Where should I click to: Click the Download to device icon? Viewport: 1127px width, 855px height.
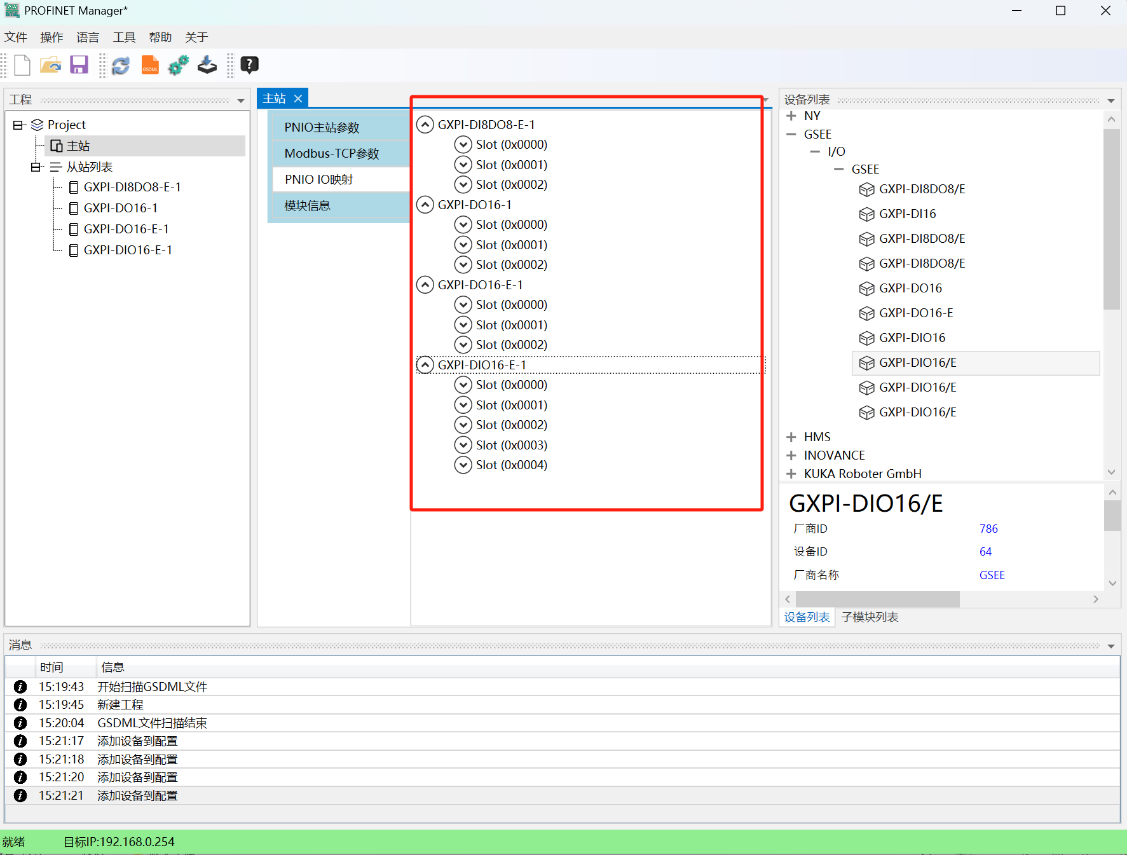coord(207,65)
